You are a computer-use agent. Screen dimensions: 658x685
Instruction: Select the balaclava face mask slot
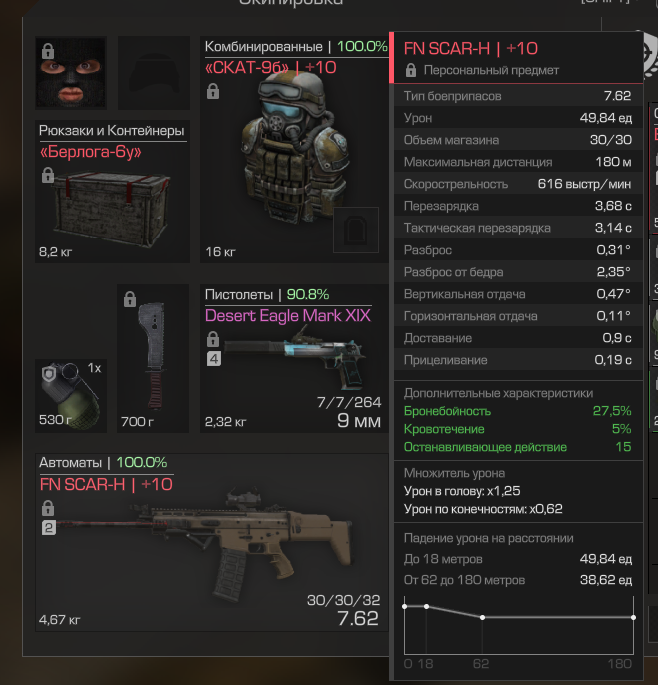71,73
